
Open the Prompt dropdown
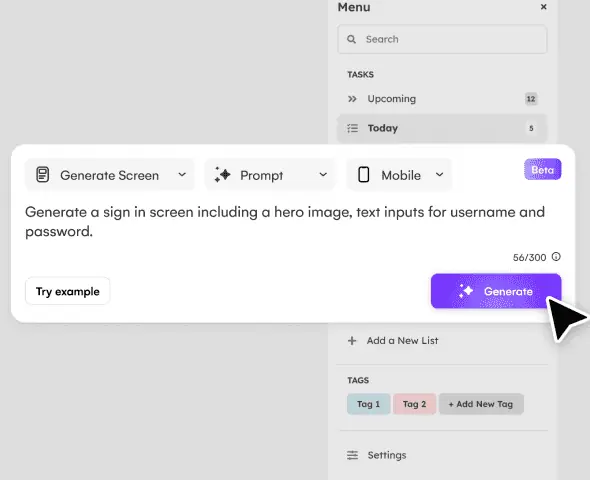tap(269, 175)
